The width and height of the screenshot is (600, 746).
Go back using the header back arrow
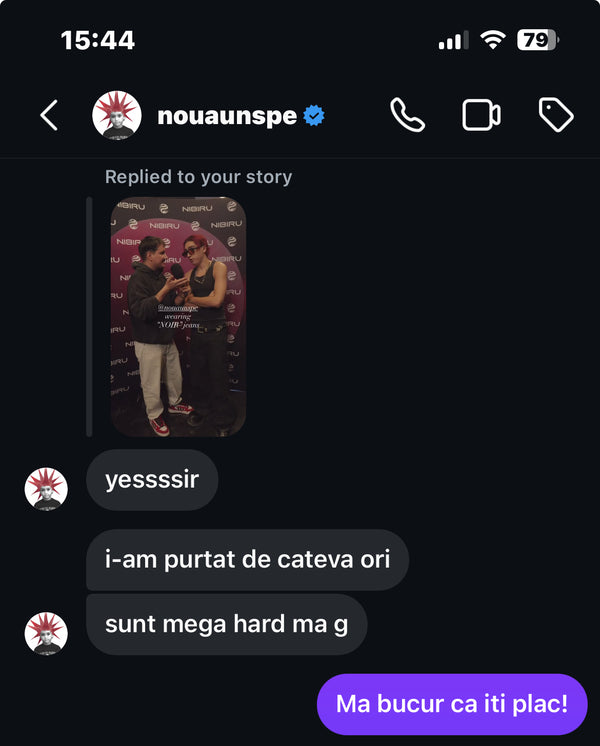click(48, 116)
